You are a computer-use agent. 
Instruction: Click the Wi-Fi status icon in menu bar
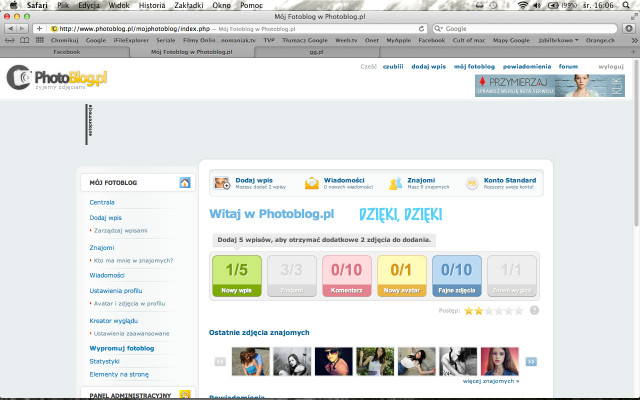point(522,5)
